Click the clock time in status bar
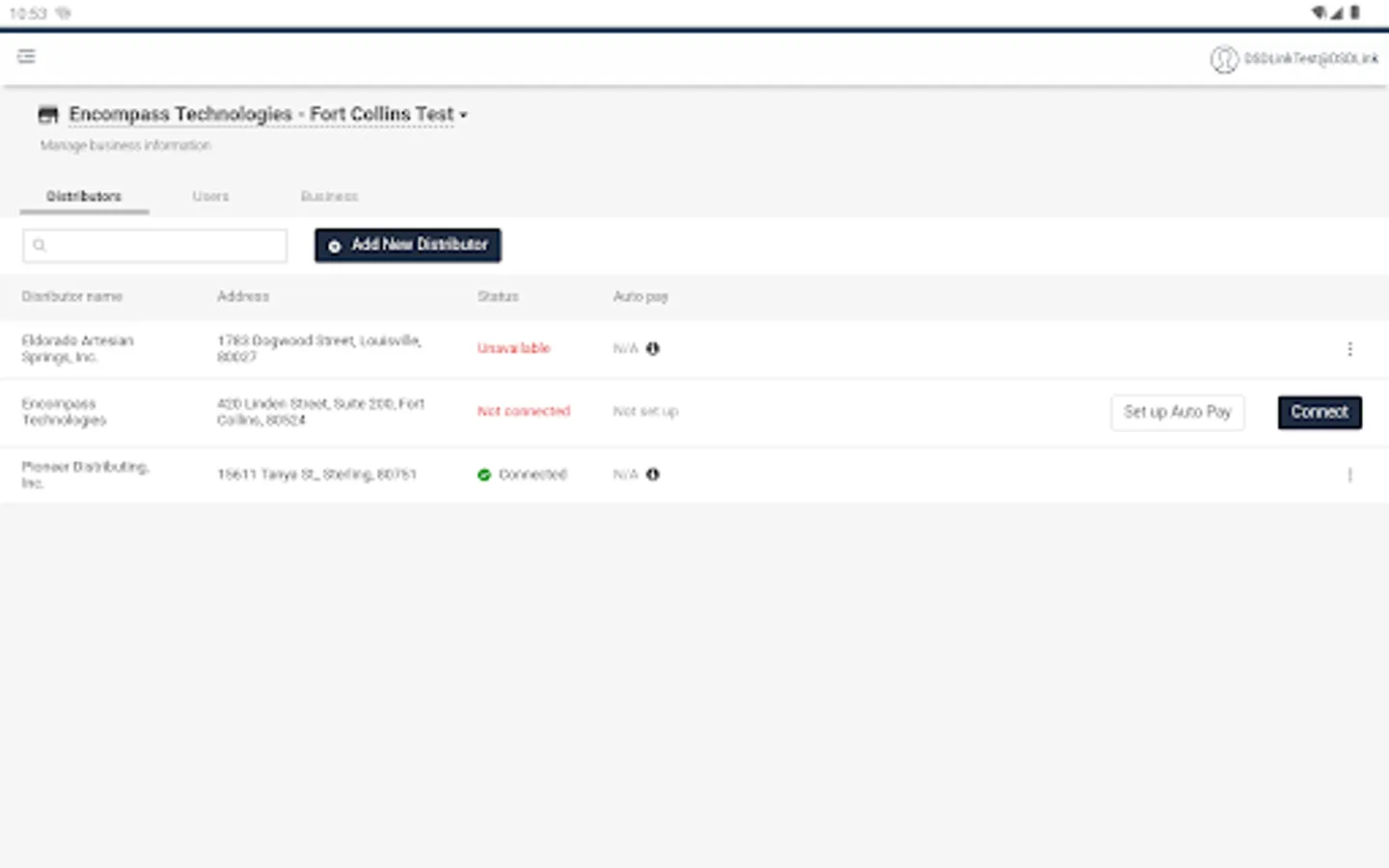 (28, 14)
